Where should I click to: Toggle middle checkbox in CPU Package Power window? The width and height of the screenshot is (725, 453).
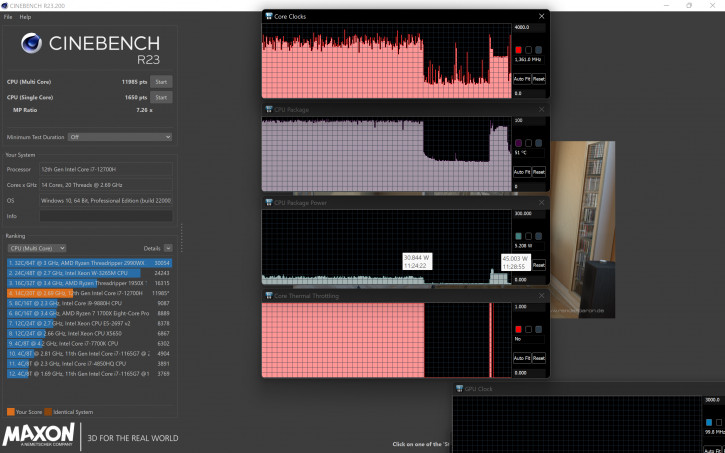click(528, 236)
